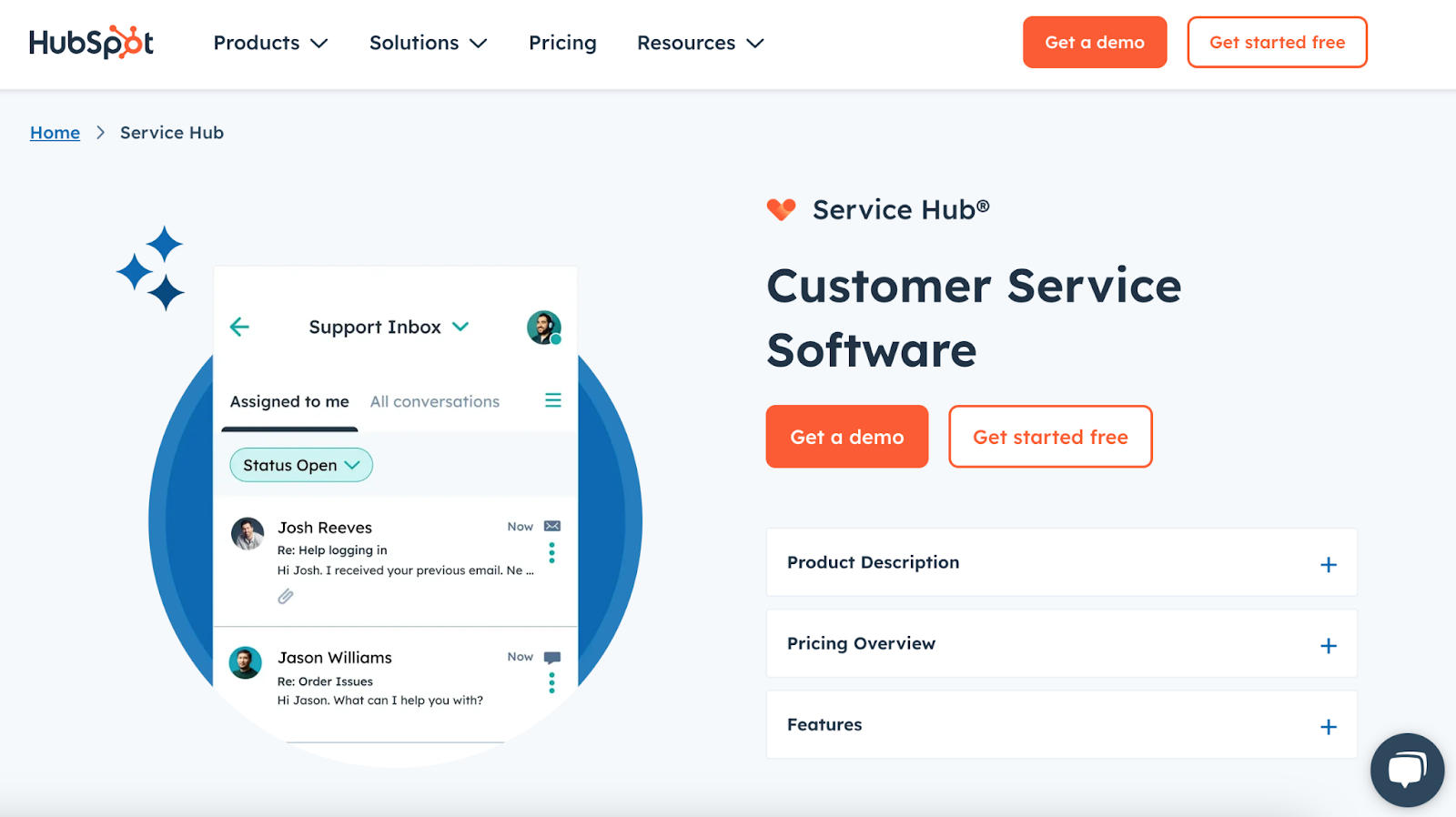This screenshot has height=817, width=1456.
Task: Expand the Pricing Overview section
Action: point(1061,643)
